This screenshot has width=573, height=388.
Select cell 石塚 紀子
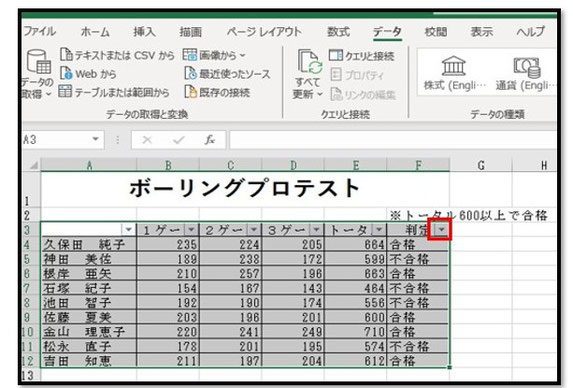click(x=89, y=288)
